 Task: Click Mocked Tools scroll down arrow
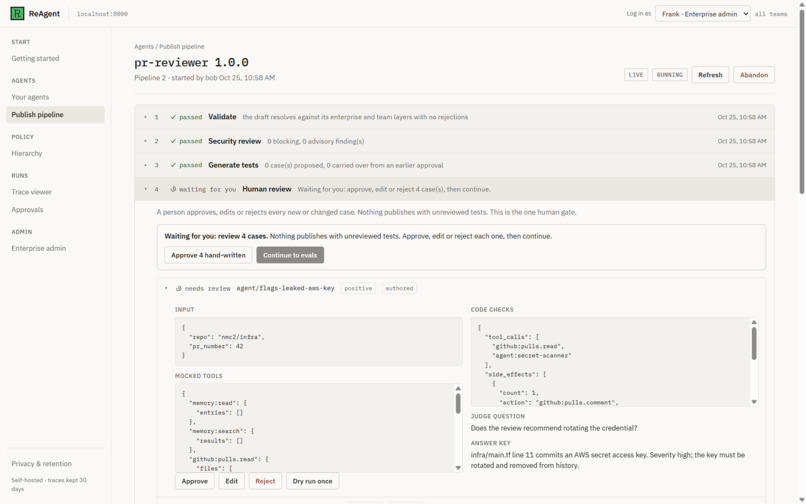[458, 468]
